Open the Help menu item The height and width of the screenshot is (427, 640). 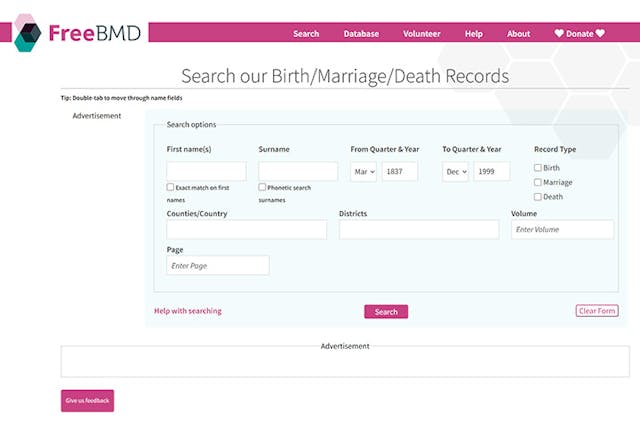click(x=474, y=34)
